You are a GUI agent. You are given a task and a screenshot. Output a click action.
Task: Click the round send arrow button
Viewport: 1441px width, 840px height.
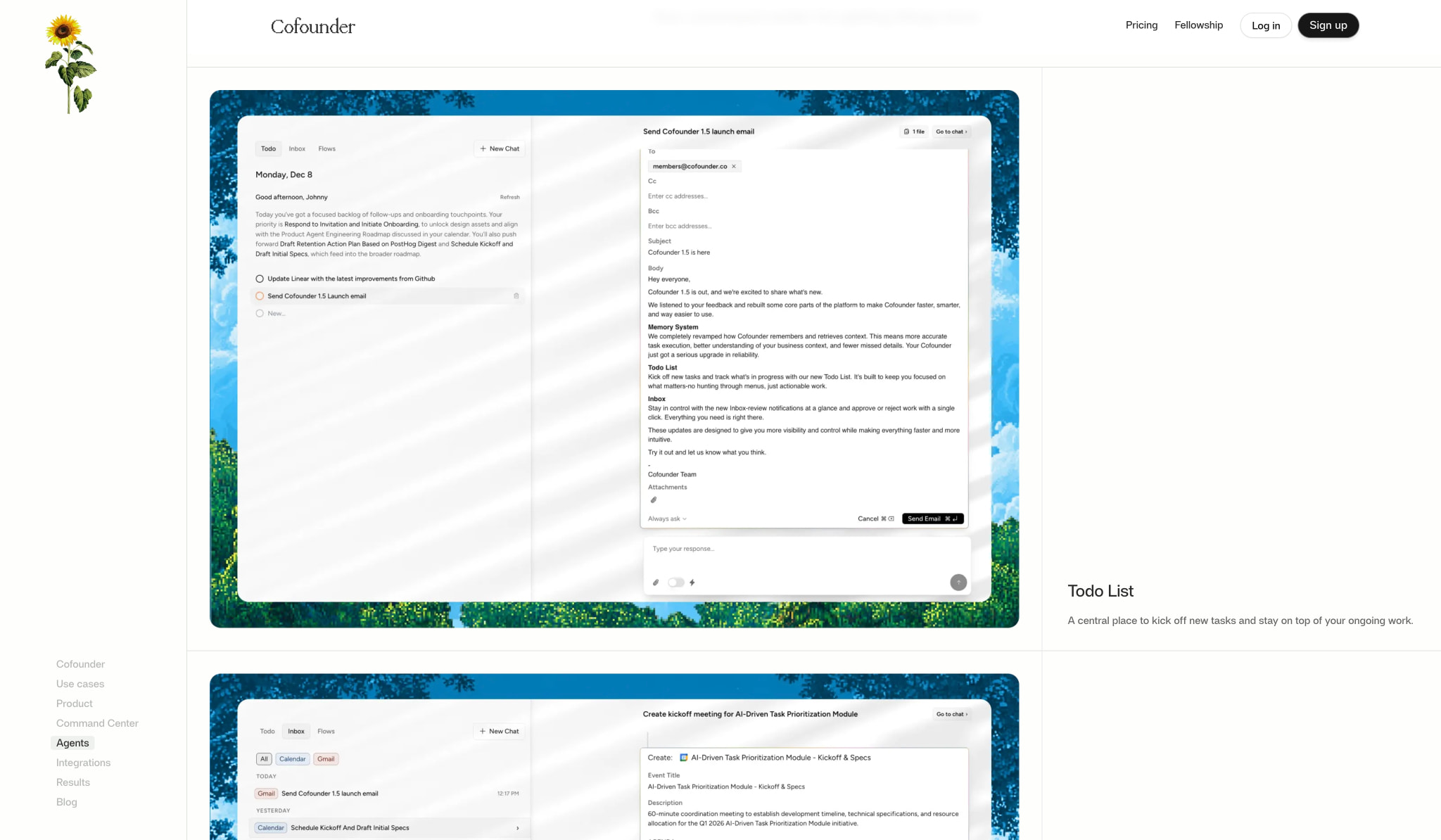(x=958, y=583)
